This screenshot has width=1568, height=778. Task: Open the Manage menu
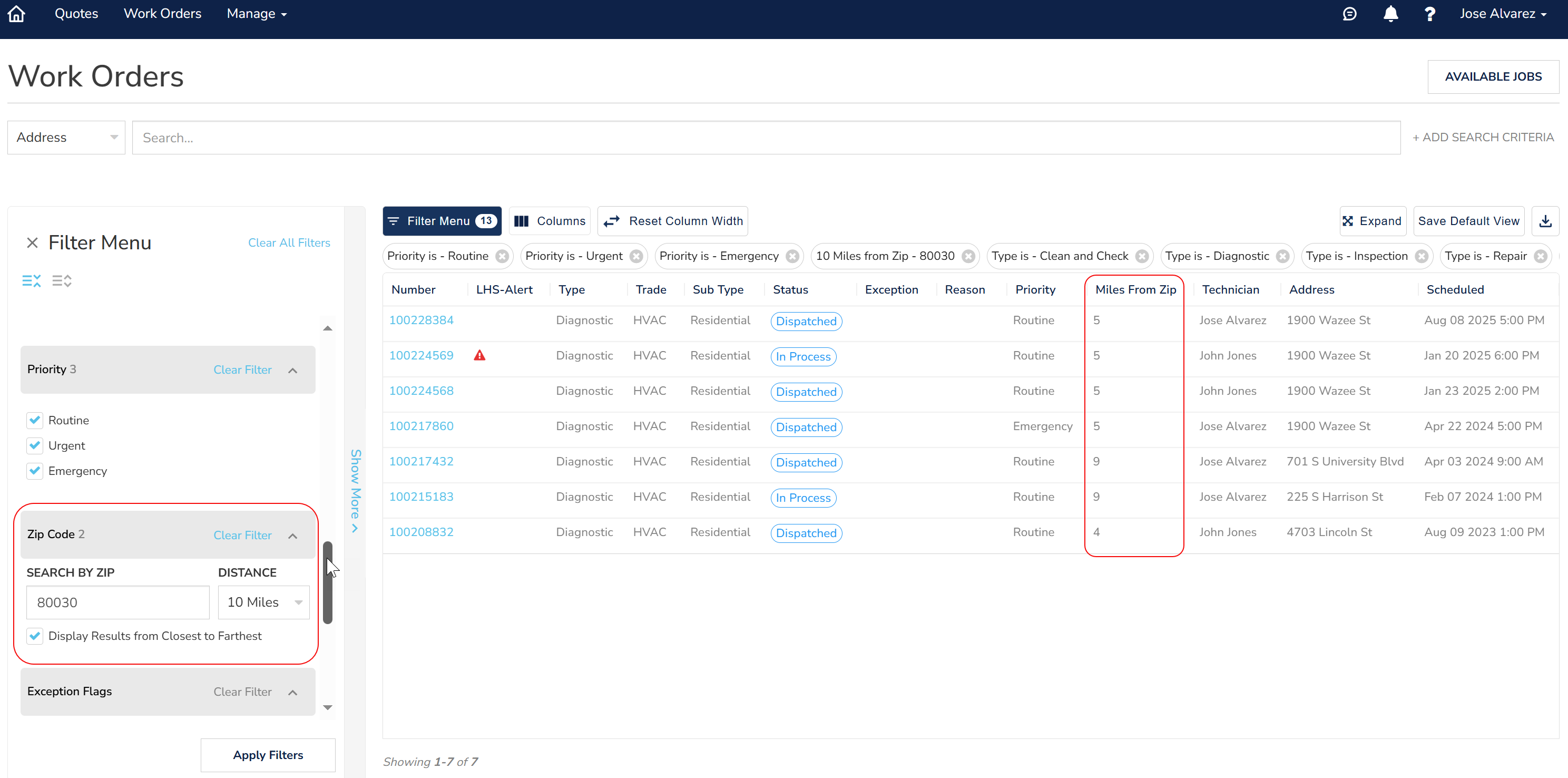click(x=256, y=13)
